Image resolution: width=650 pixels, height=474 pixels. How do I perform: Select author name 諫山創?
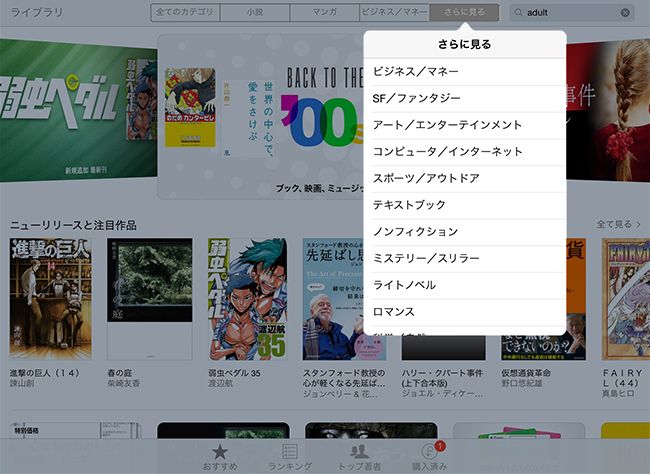click(x=22, y=384)
